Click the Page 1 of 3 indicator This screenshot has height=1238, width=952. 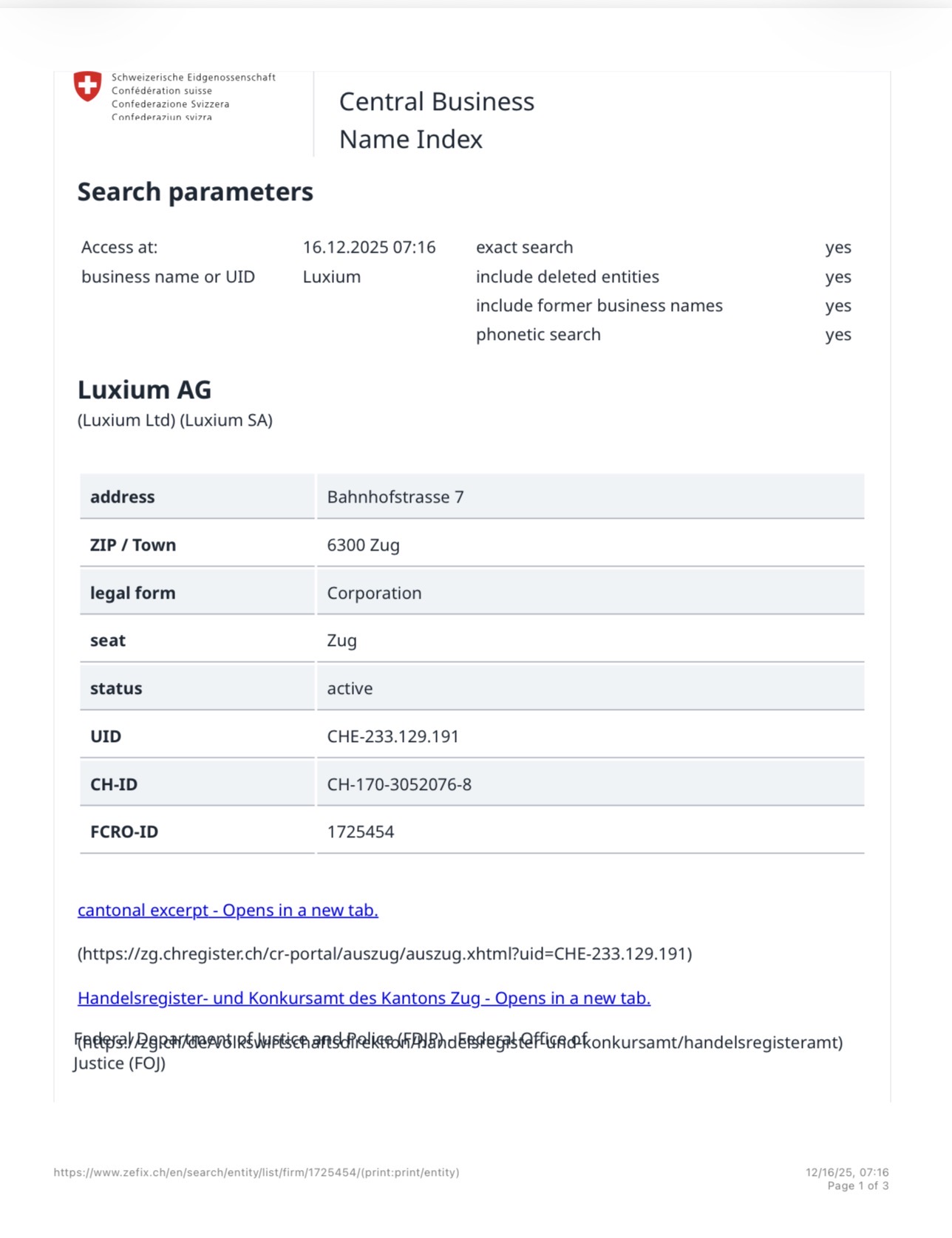(857, 1186)
